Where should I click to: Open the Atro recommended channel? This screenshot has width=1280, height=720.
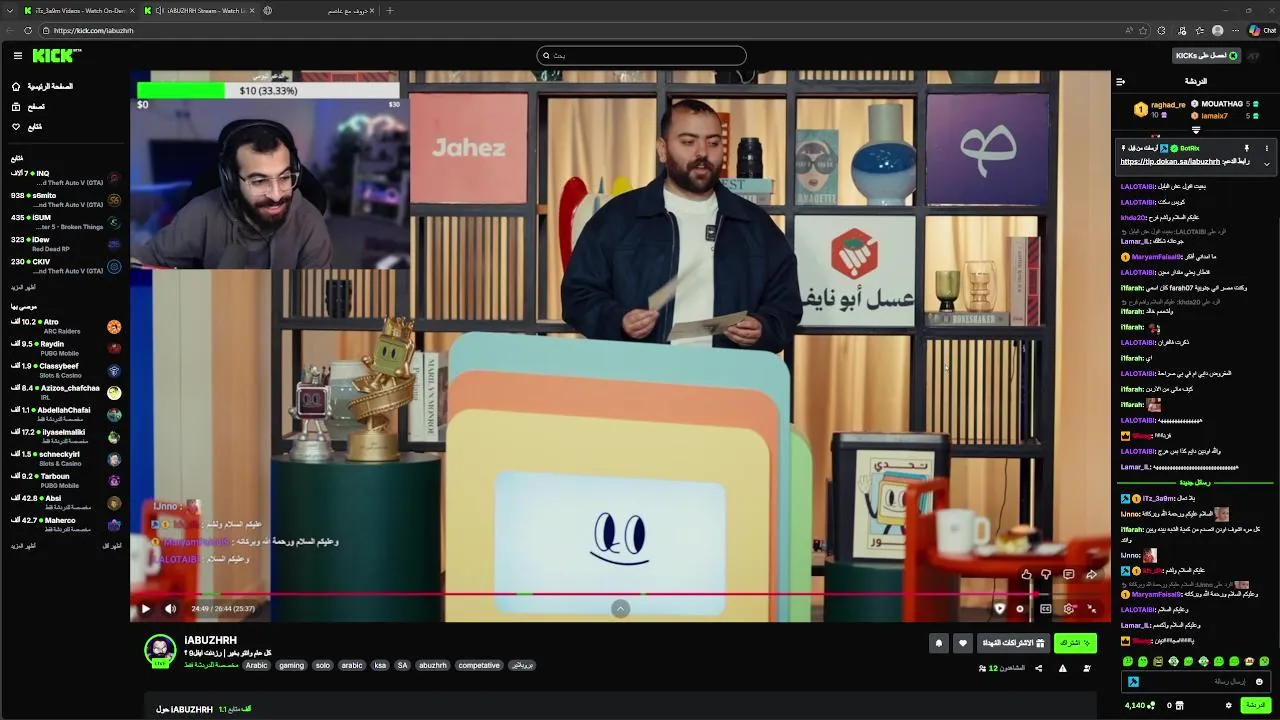click(x=65, y=326)
